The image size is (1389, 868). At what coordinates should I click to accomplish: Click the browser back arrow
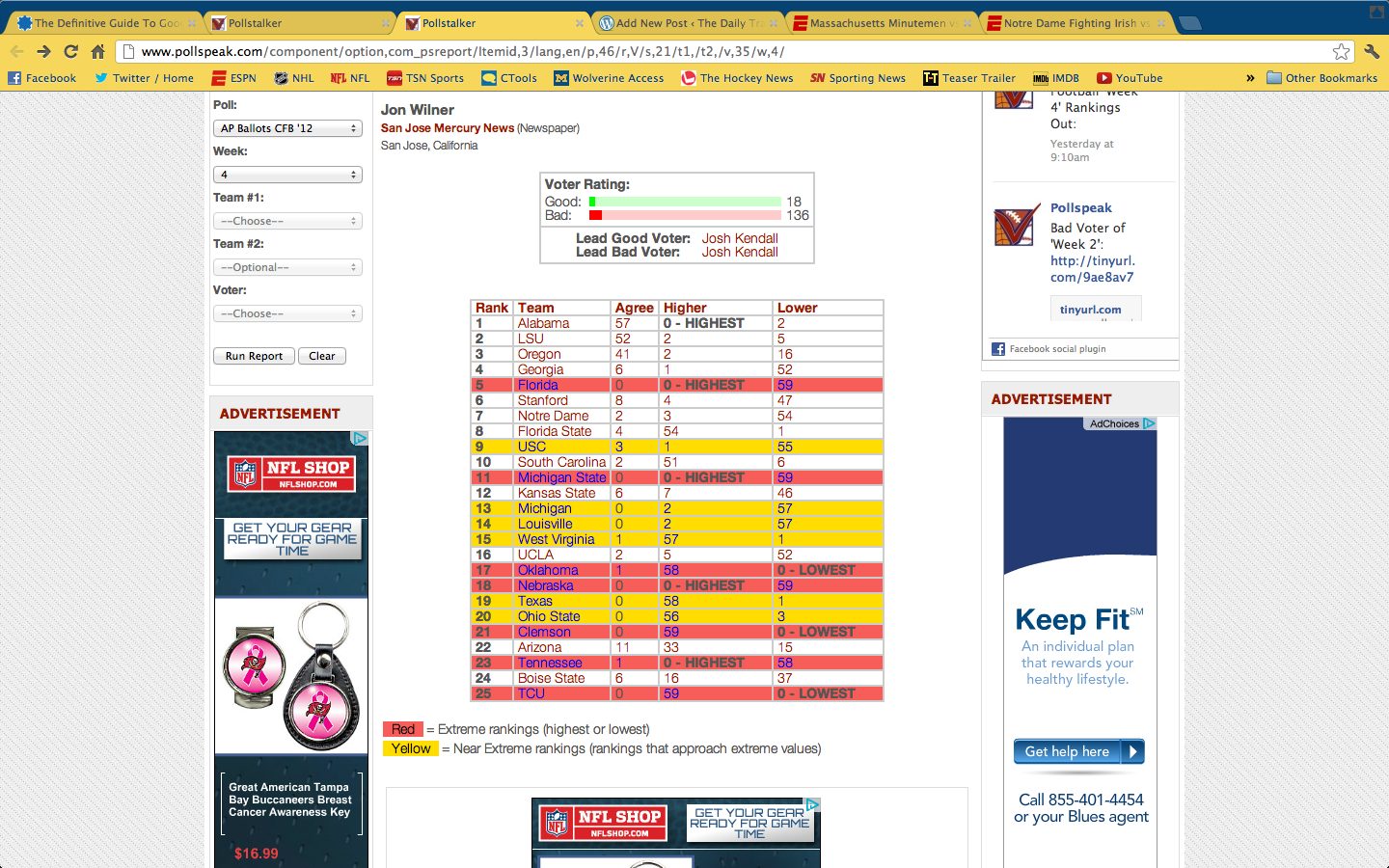[16, 52]
